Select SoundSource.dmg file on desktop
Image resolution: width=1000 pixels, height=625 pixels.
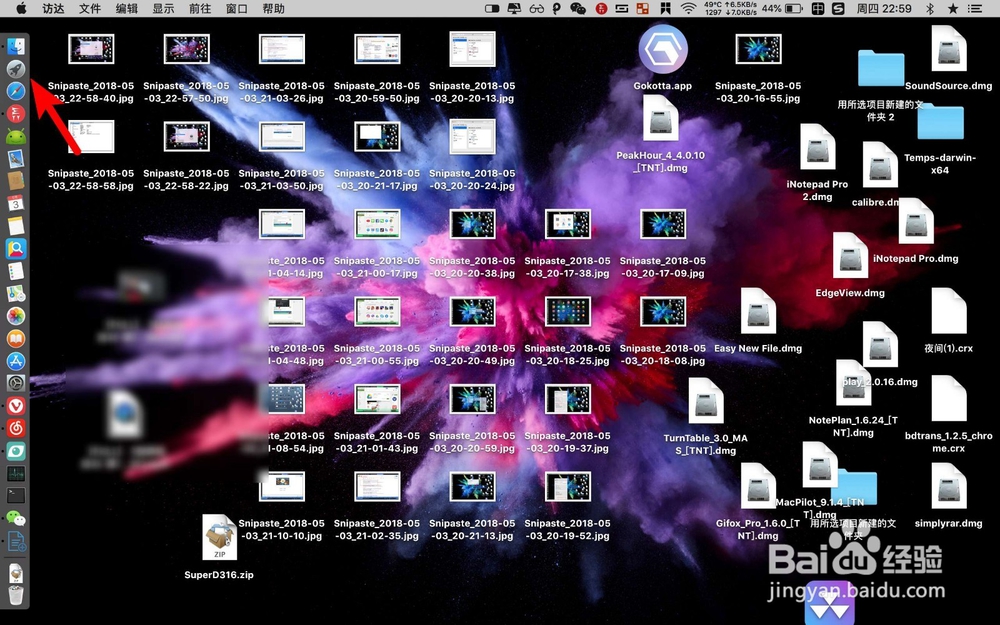coord(948,49)
